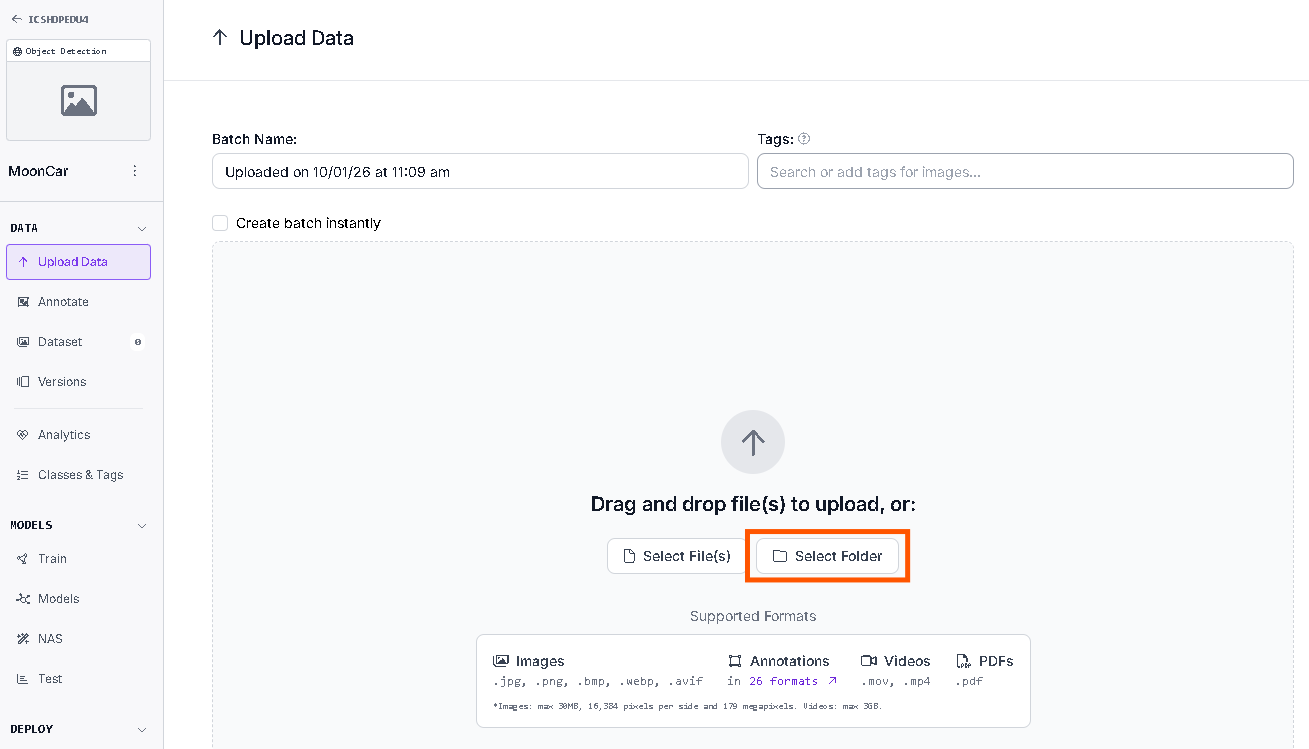Click the MoonCar project name
This screenshot has height=749, width=1309.
point(38,171)
